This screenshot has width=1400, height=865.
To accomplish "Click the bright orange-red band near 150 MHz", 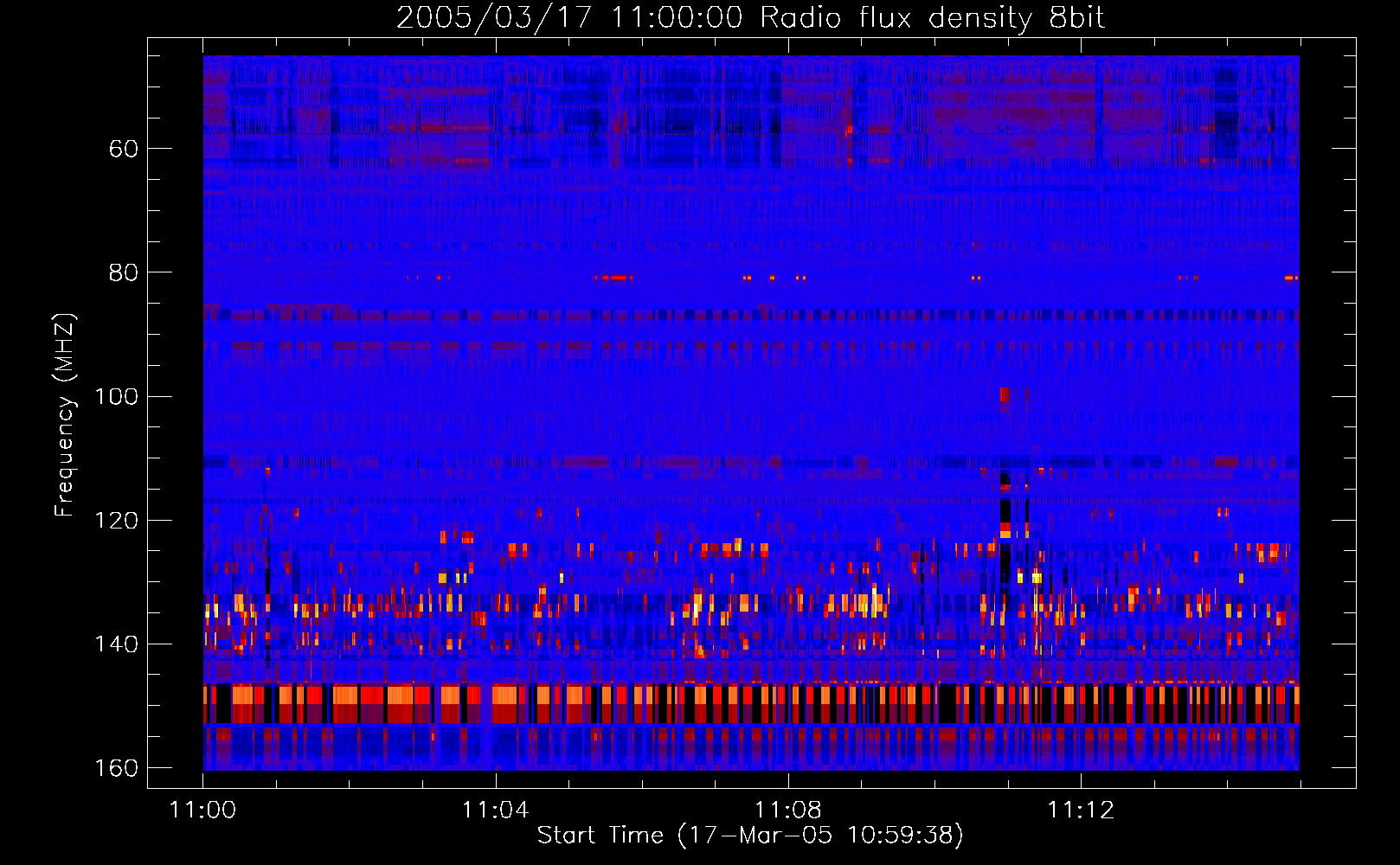I will click(x=751, y=702).
